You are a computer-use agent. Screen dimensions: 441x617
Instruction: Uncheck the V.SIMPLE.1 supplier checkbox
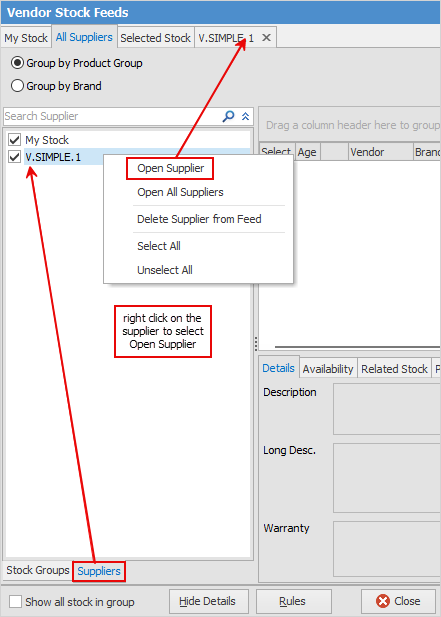point(15,157)
